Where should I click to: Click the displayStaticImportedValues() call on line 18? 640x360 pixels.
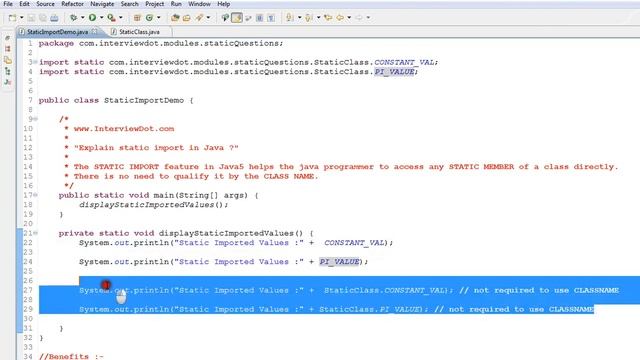(153, 205)
